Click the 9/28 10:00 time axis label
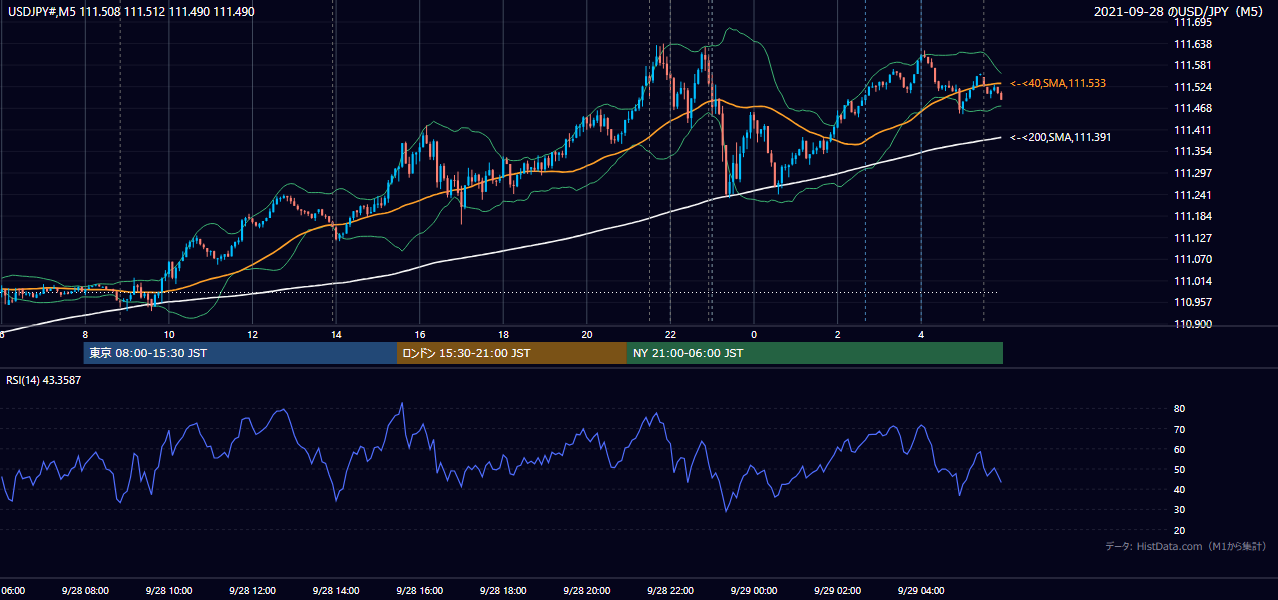 [168, 590]
